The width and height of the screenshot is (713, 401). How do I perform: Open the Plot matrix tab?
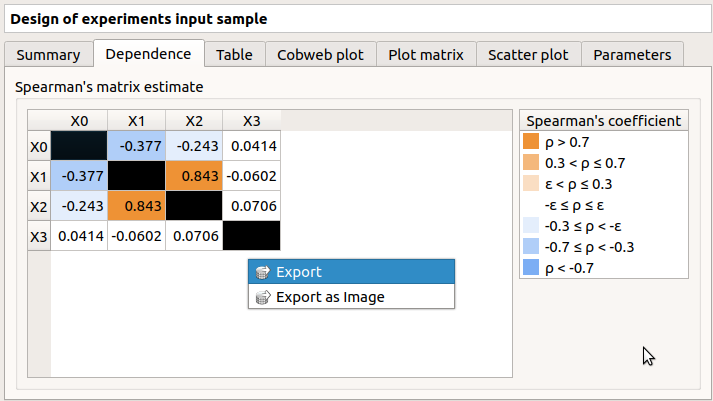click(x=425, y=54)
